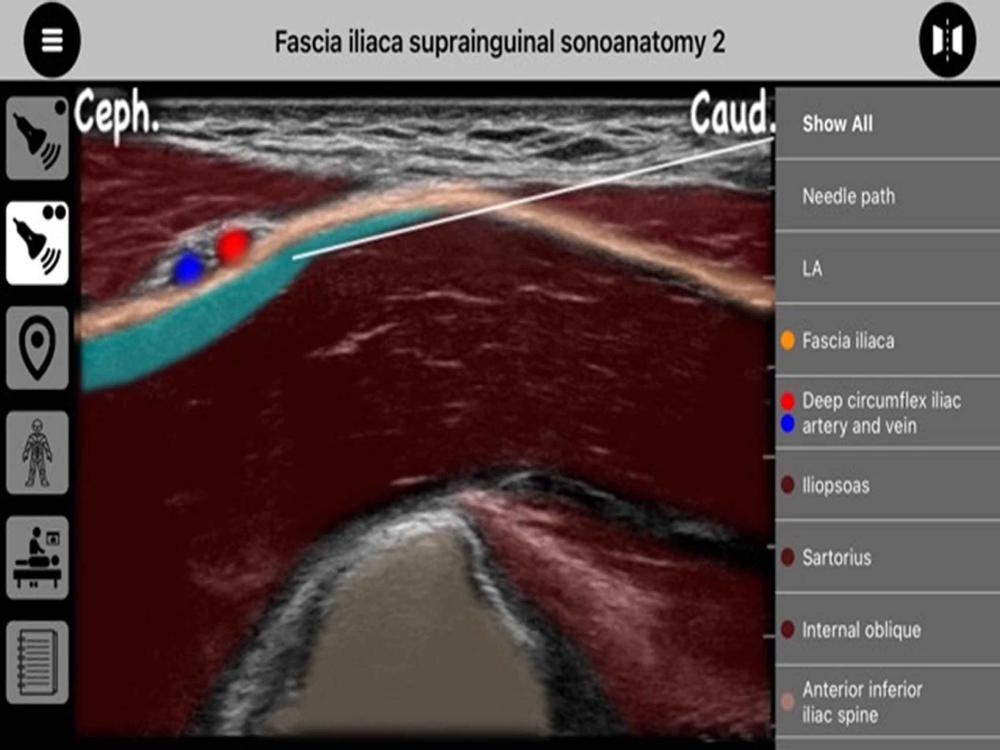Open the human body anatomy icon

point(37,452)
